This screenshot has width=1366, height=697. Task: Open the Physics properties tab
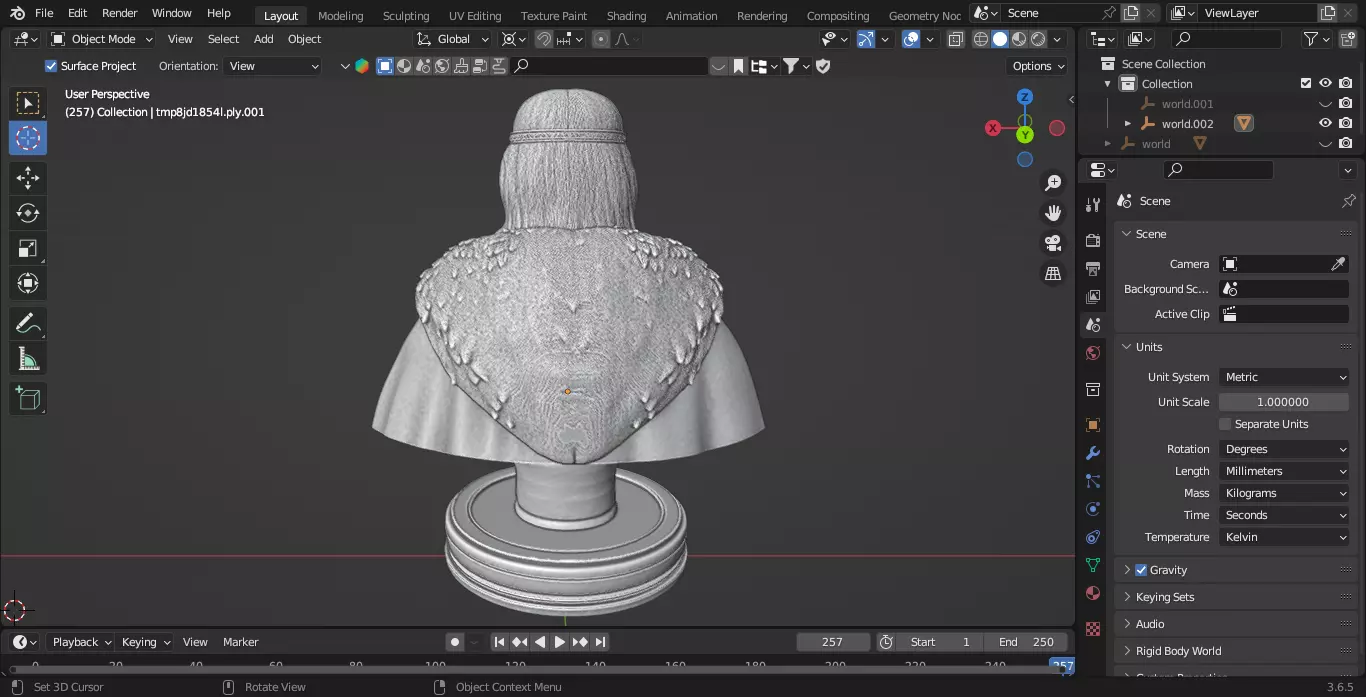click(1093, 509)
